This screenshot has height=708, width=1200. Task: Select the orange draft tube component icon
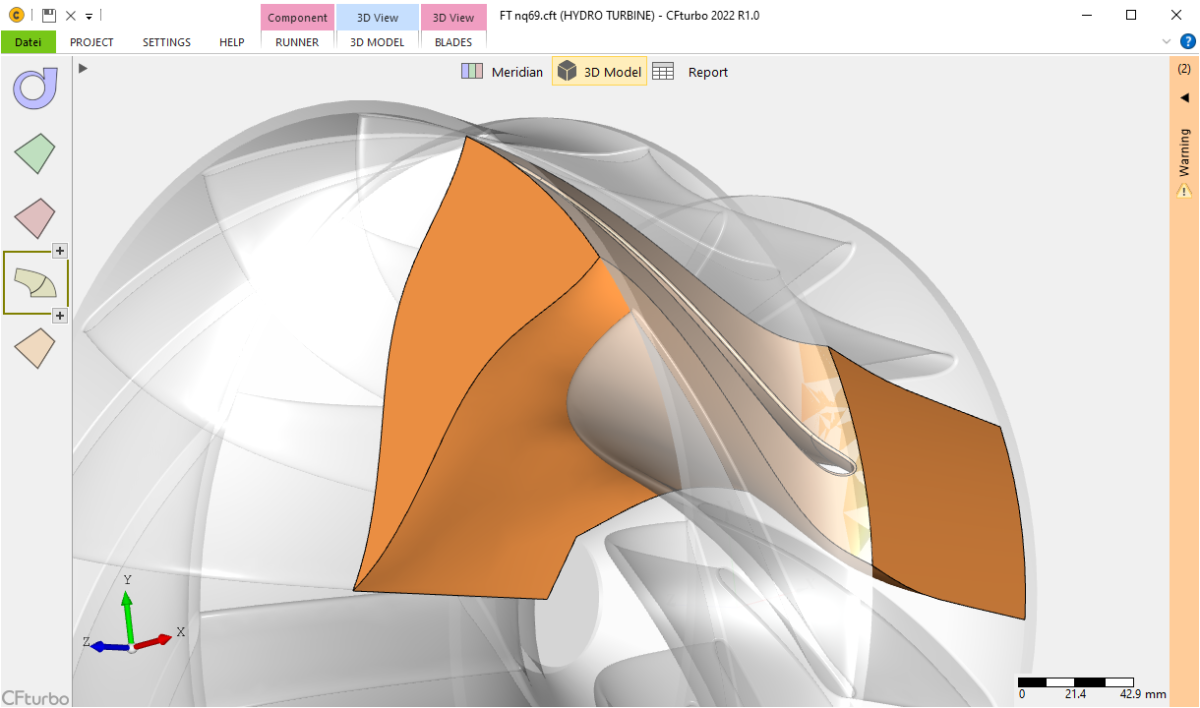pos(35,348)
